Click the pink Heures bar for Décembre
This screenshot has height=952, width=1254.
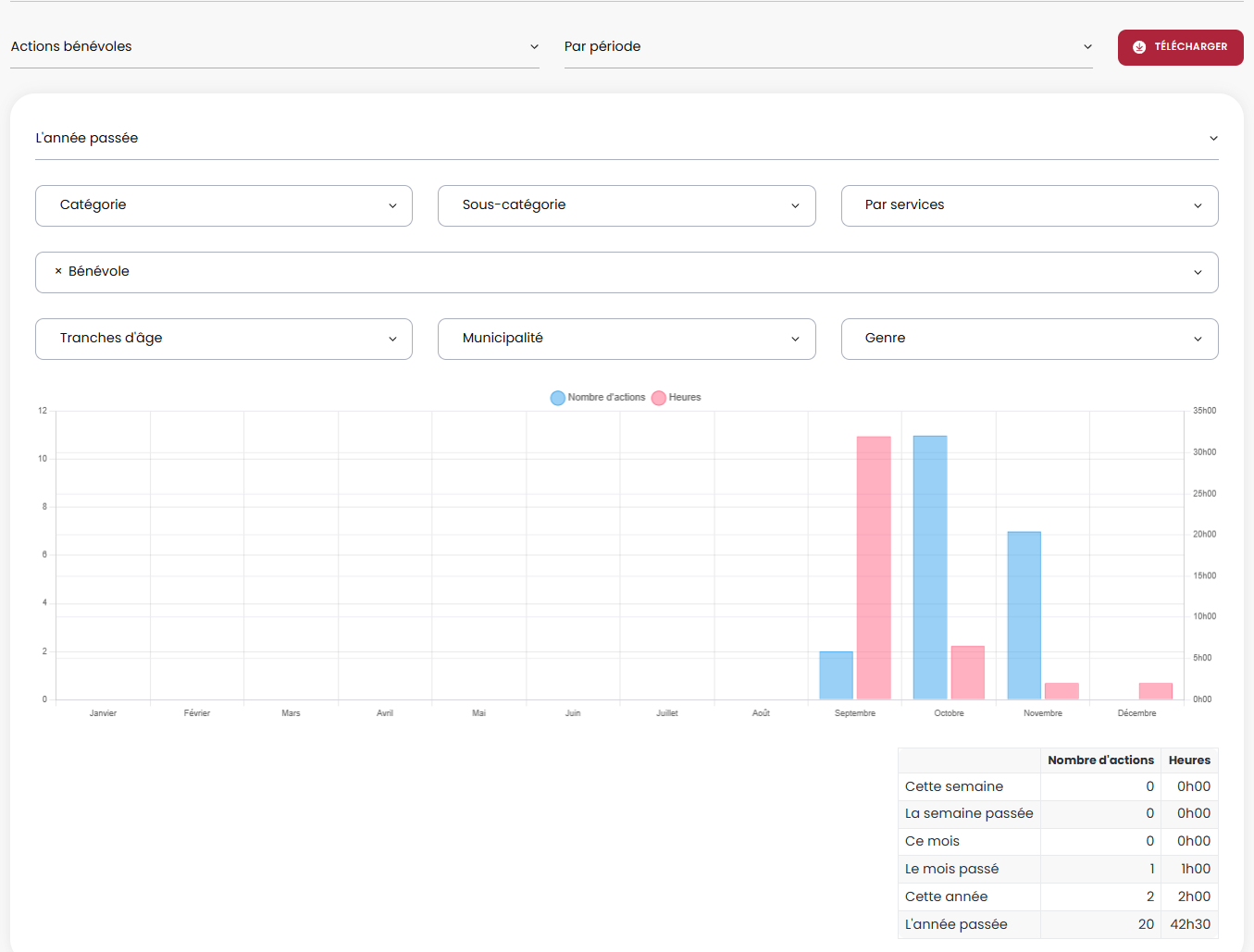1155,691
